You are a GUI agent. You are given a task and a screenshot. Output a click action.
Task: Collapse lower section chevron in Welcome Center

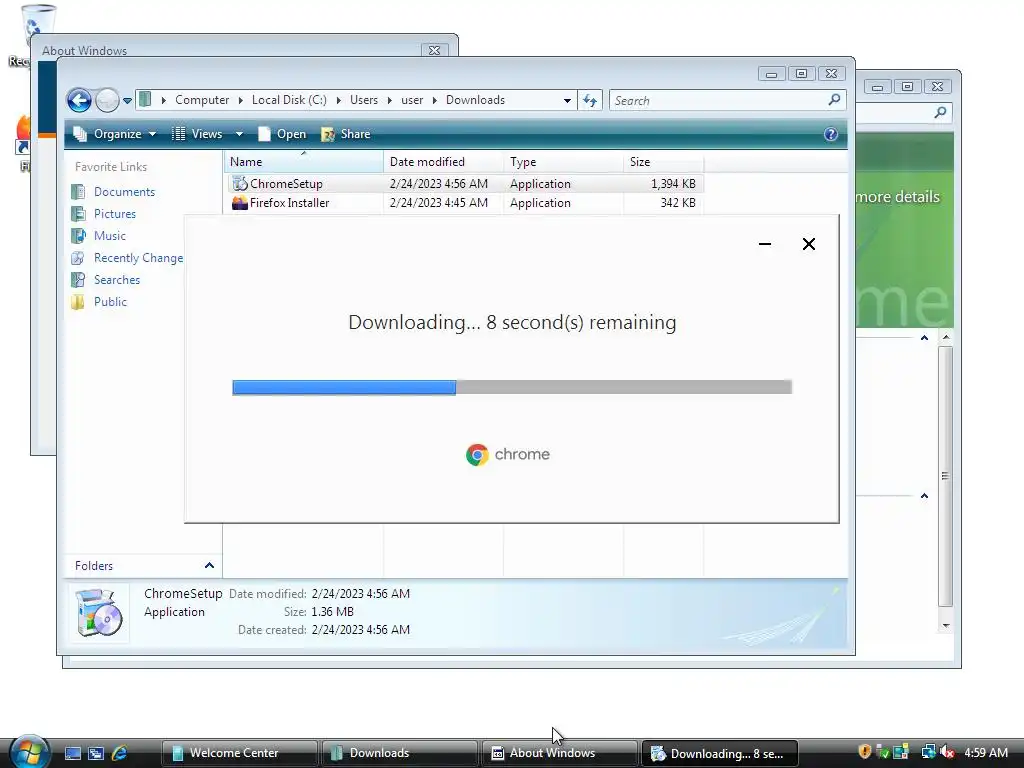click(924, 496)
